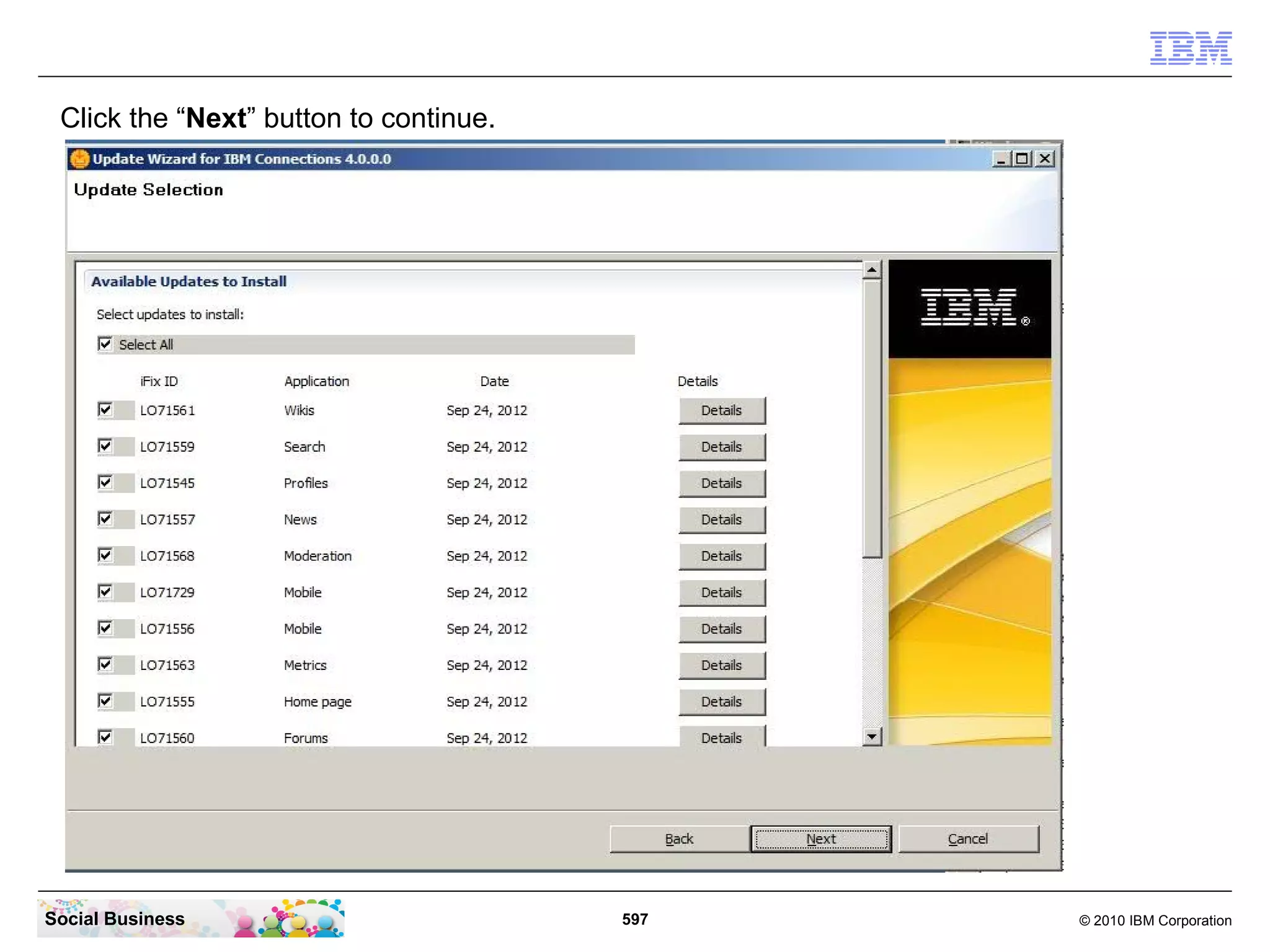Maximize the Update Wizard window
Viewport: 1270px width, 952px height.
[x=1022, y=159]
